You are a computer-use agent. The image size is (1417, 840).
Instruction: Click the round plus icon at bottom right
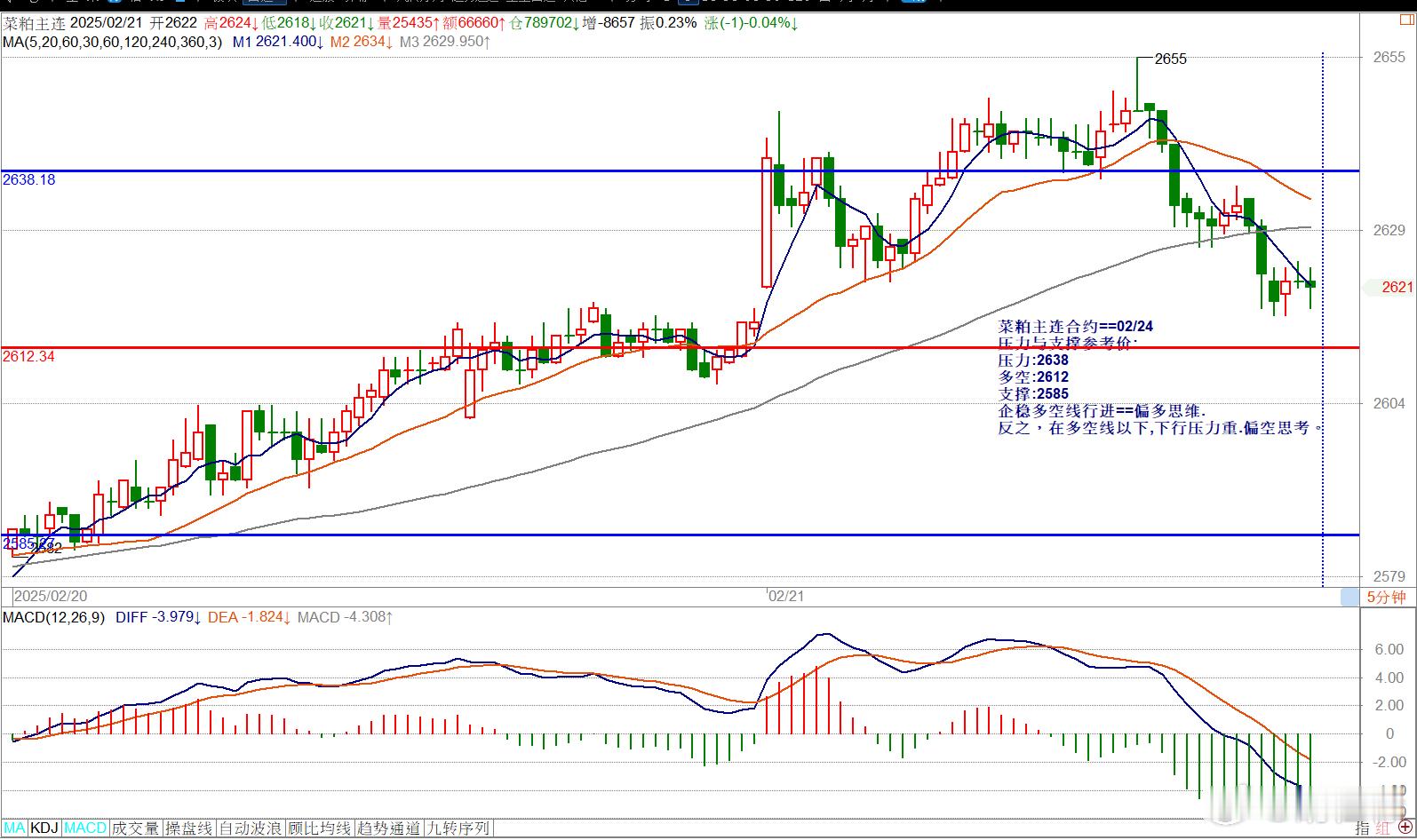1406,828
